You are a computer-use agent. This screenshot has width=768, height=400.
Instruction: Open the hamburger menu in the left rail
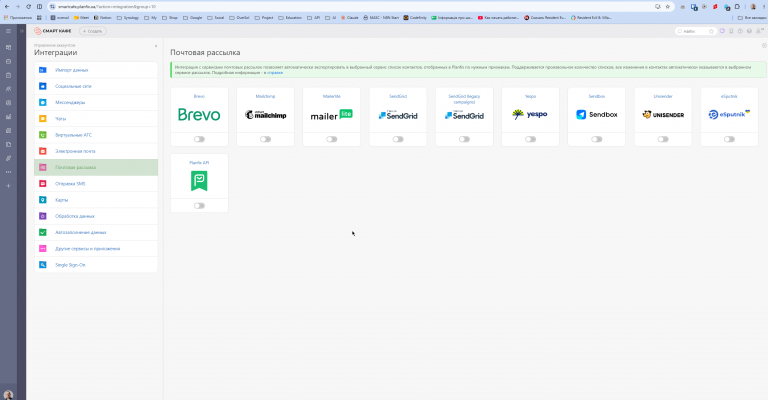click(x=8, y=31)
